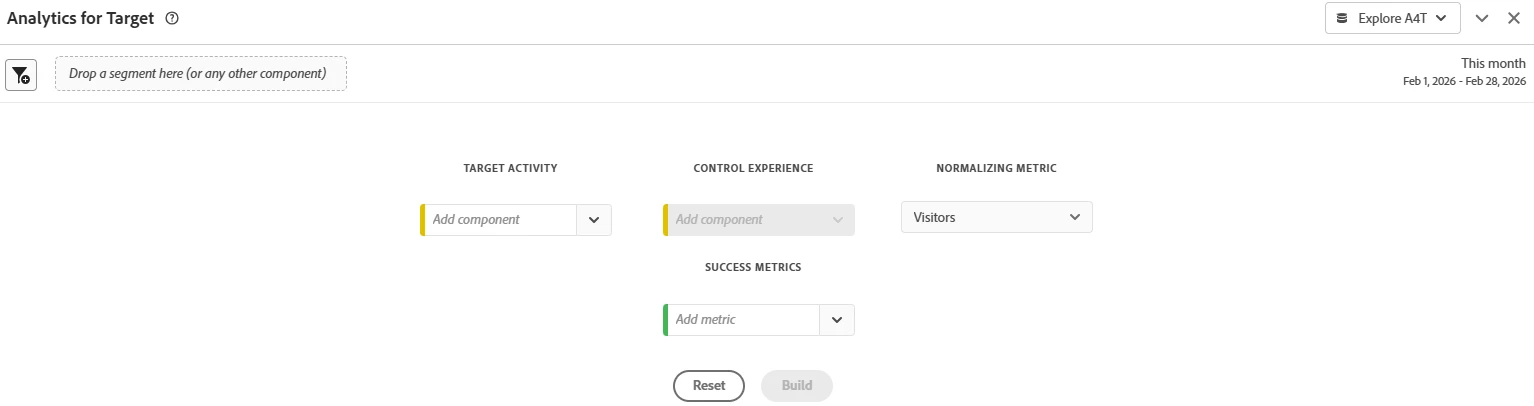Click the Reset button
The image size is (1534, 406).
pos(709,386)
